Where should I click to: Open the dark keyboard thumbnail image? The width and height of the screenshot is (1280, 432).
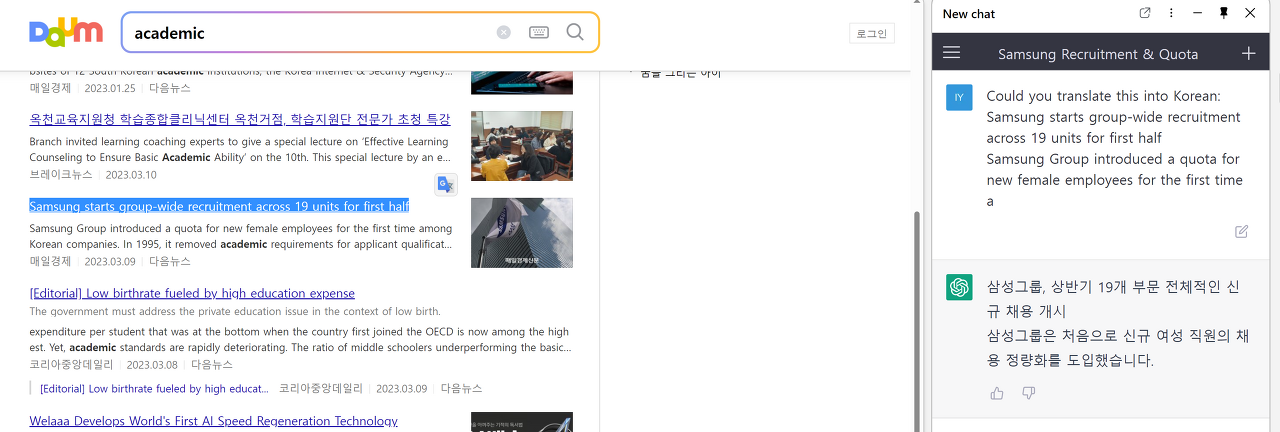click(522, 83)
